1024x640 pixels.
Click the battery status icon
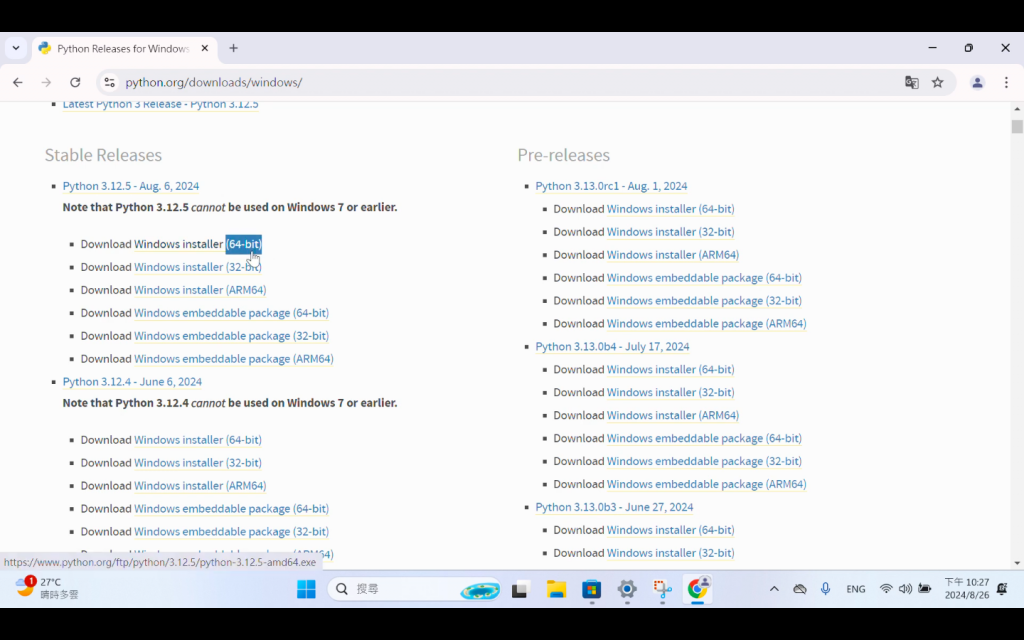click(x=925, y=589)
